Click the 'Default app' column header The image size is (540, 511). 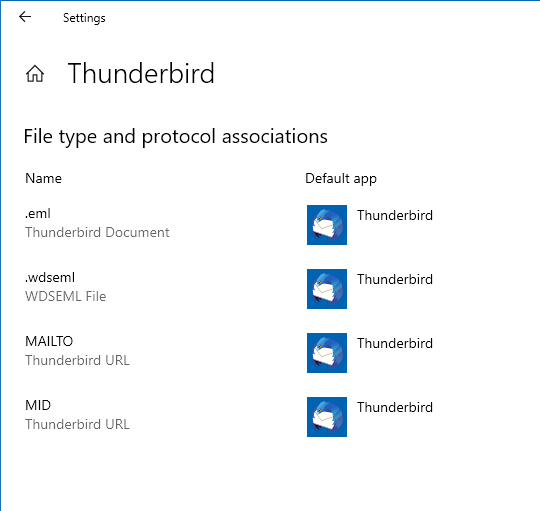click(x=341, y=179)
